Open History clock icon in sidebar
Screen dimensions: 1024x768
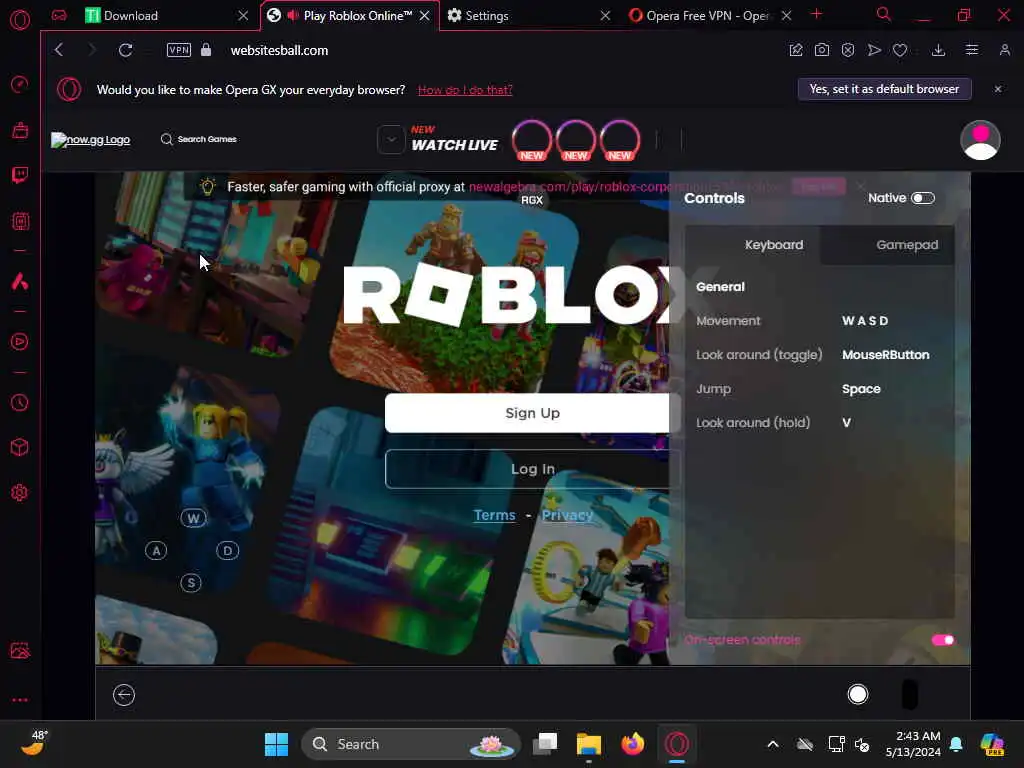tap(20, 402)
